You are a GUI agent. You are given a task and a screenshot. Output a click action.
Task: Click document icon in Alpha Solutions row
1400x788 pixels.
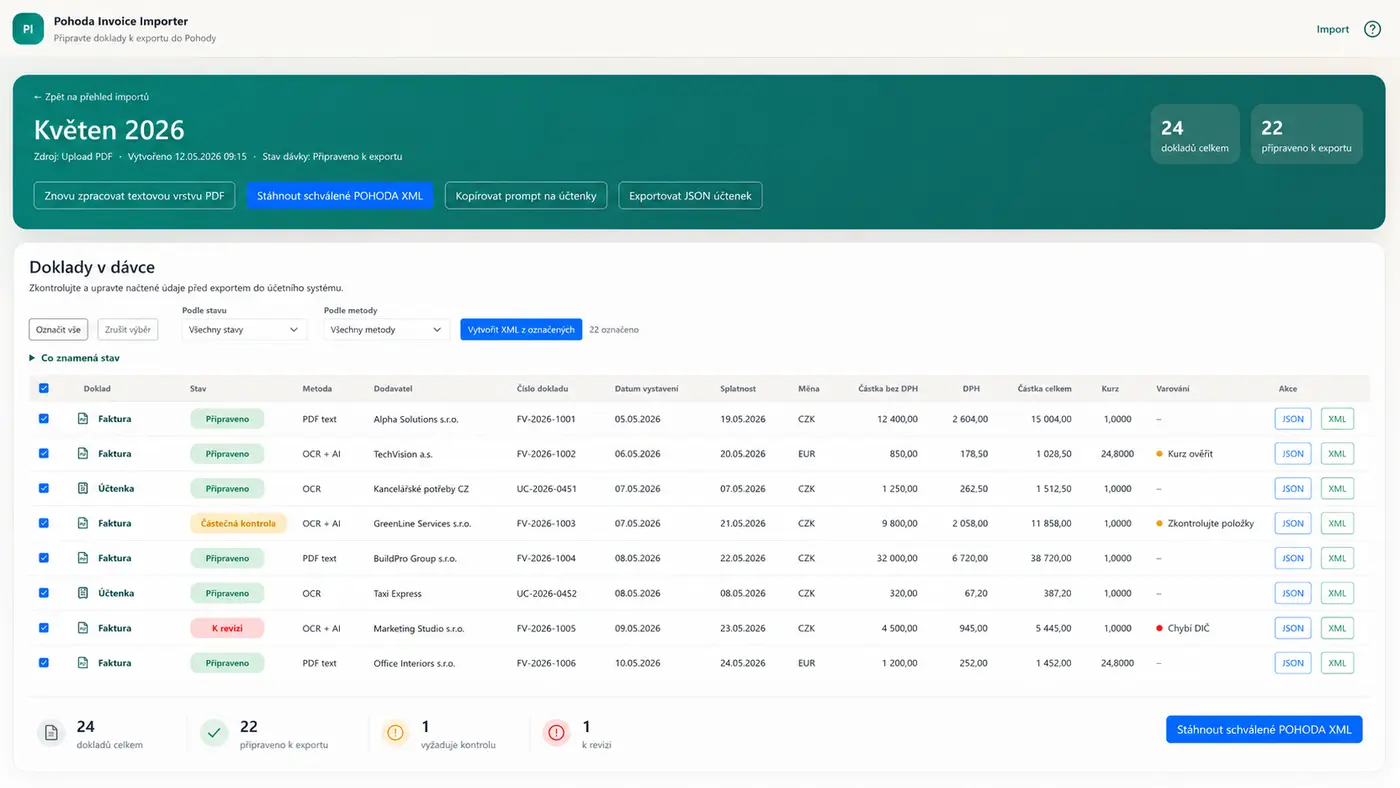coord(83,419)
